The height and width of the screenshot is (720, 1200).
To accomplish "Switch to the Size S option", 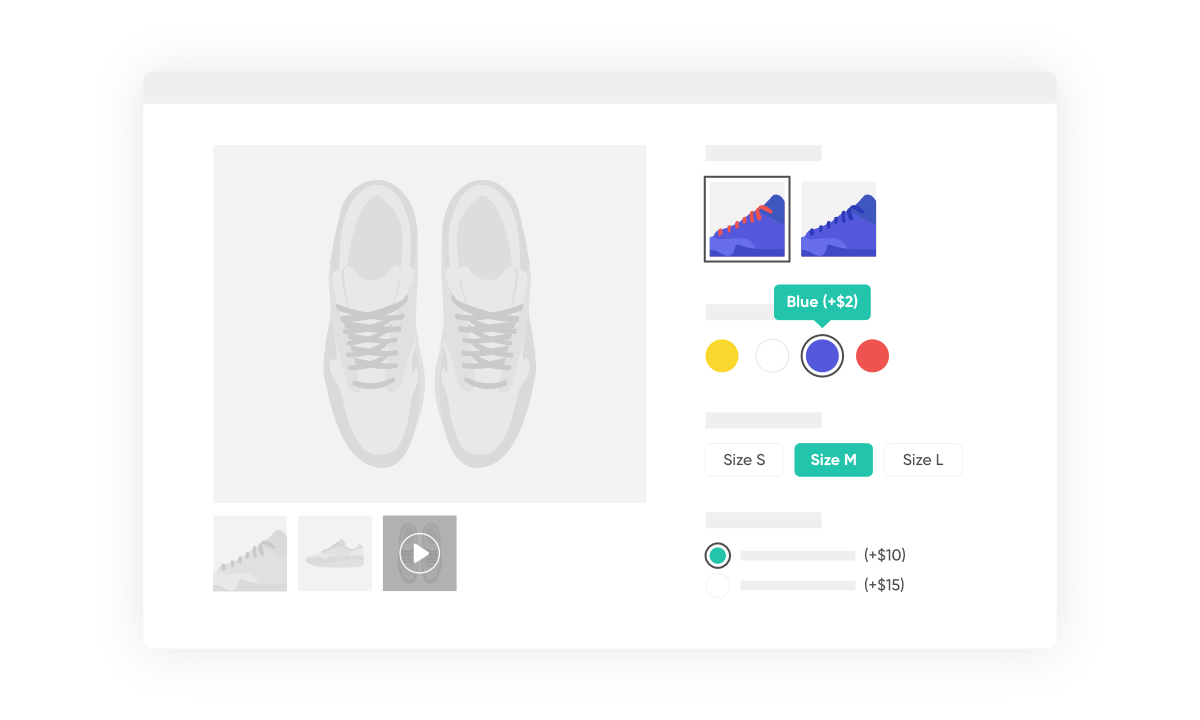I will (744, 460).
